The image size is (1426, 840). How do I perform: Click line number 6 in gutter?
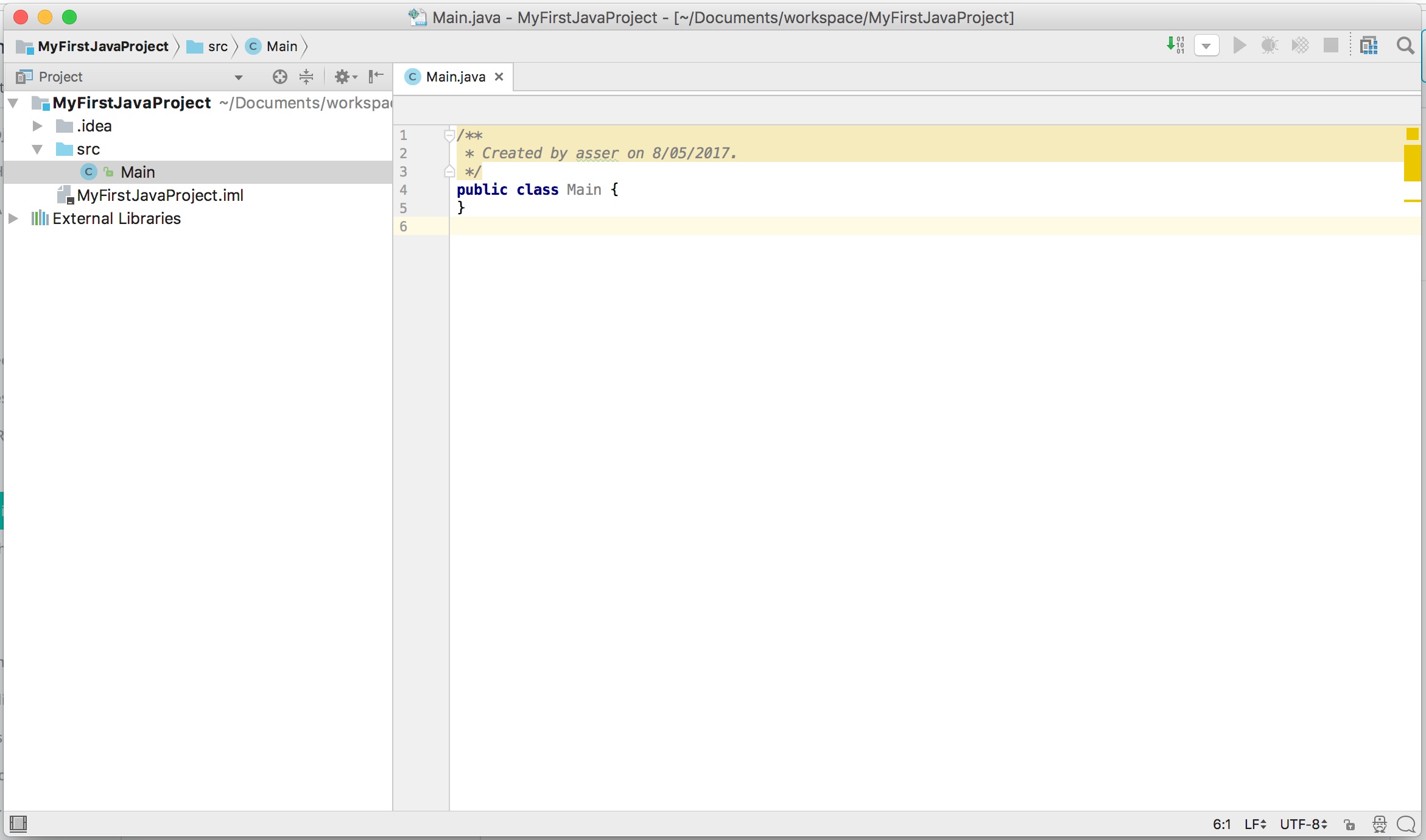click(x=403, y=226)
